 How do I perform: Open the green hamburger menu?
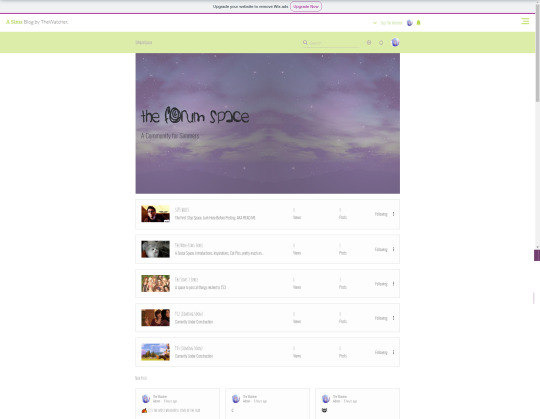525,21
